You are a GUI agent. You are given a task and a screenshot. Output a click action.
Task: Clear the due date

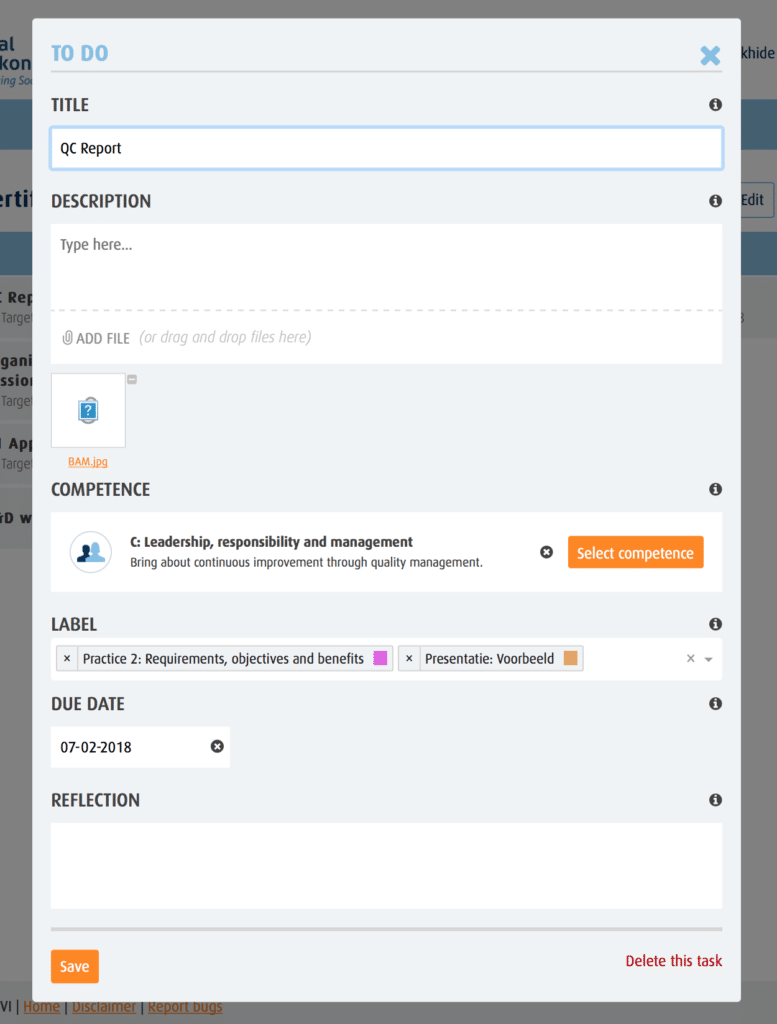click(216, 746)
